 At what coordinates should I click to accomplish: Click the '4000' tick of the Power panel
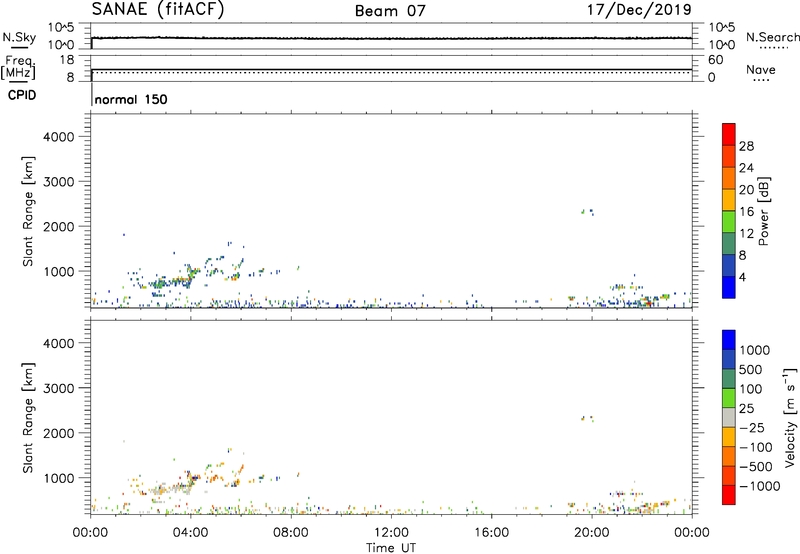click(59, 137)
